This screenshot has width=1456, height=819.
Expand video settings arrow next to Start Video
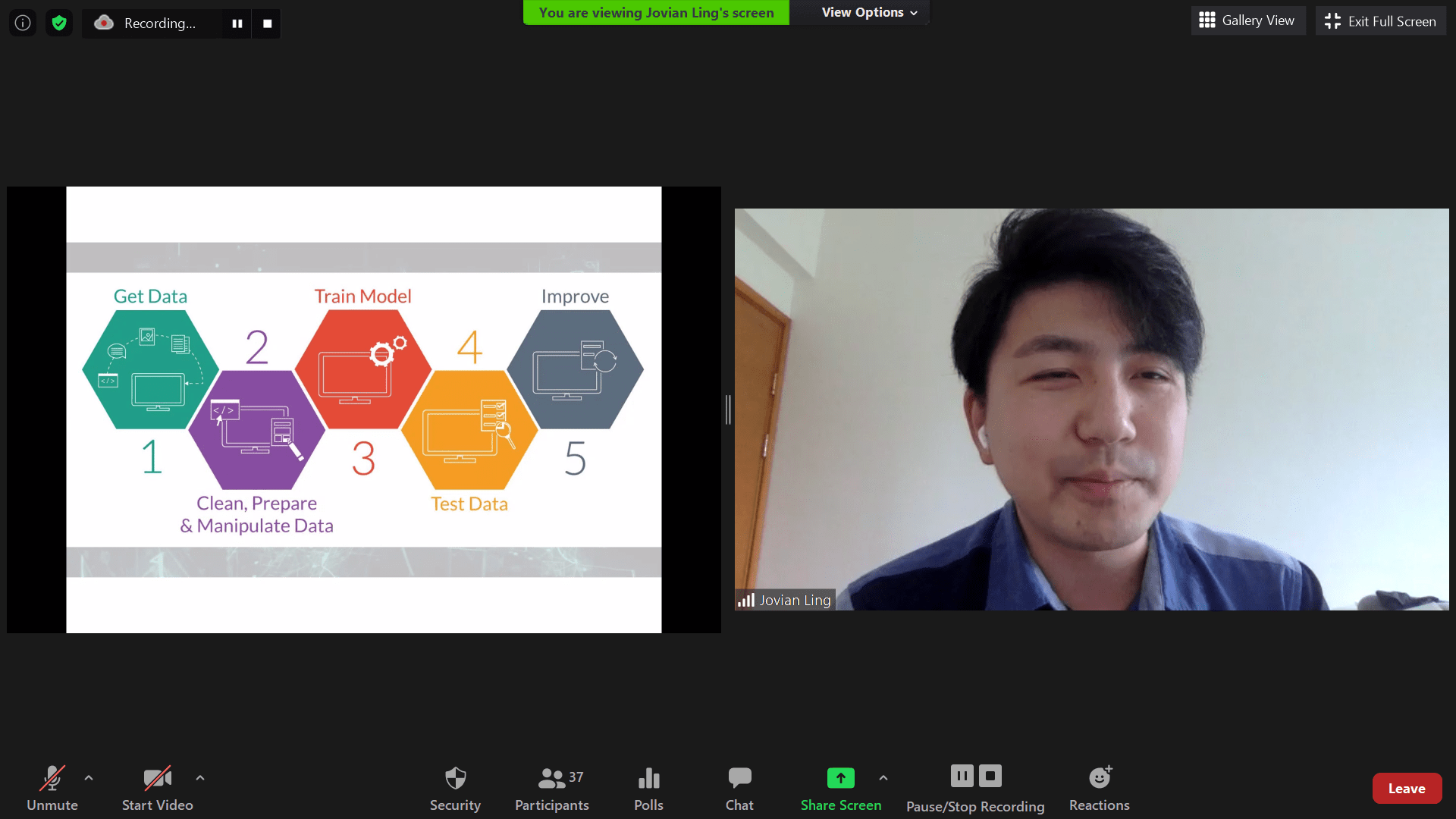coord(200,778)
